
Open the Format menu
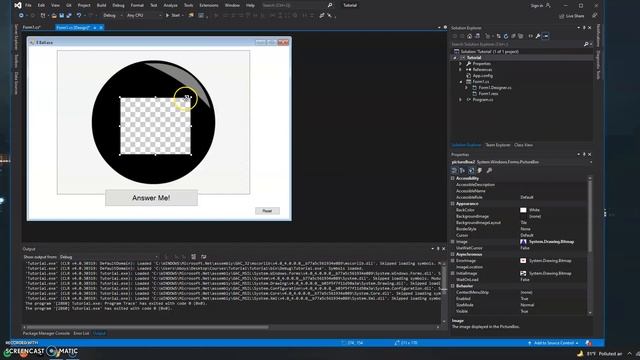137,5
